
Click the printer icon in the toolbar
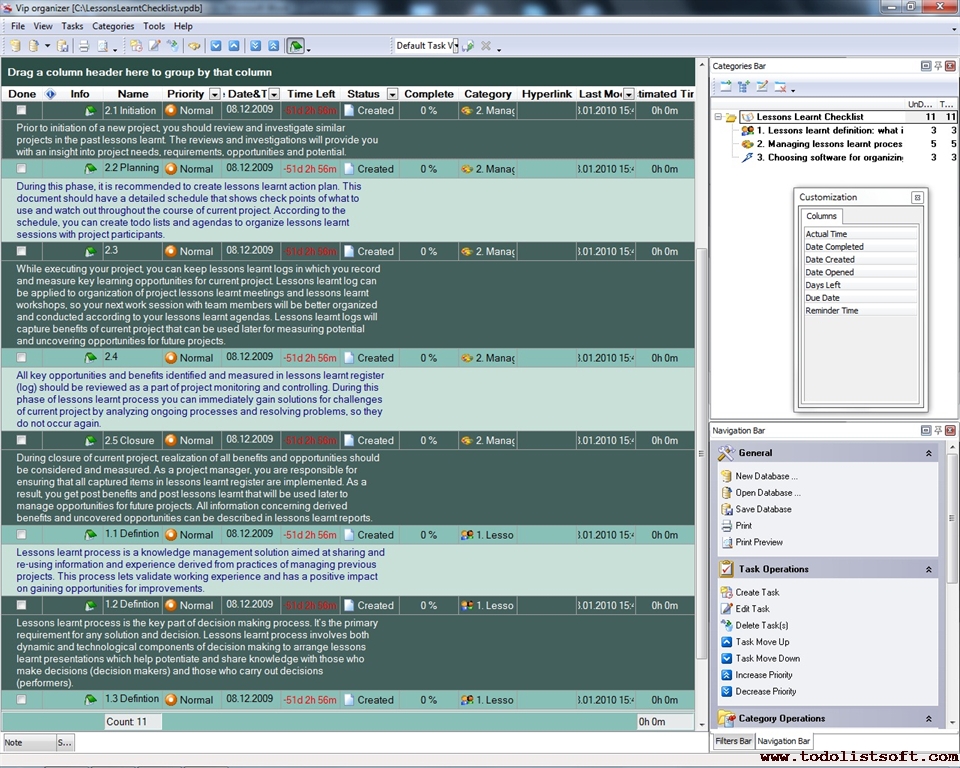click(84, 46)
